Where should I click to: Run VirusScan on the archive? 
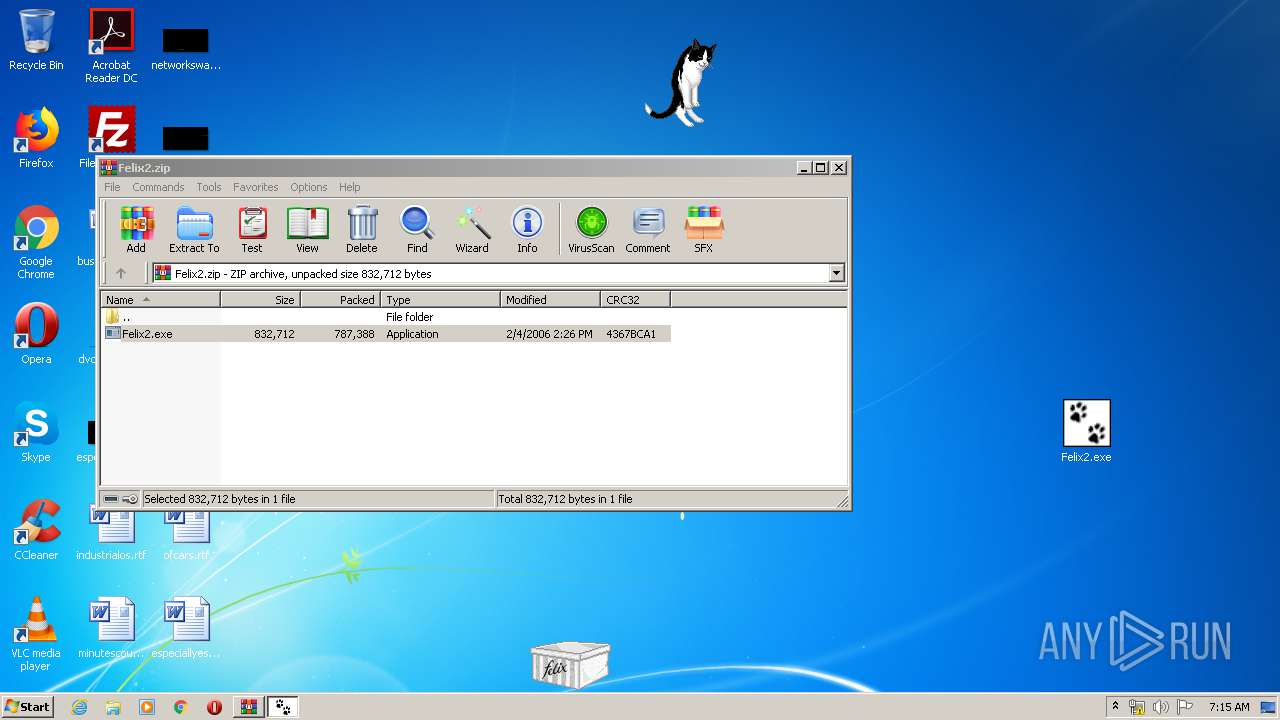pyautogui.click(x=591, y=229)
